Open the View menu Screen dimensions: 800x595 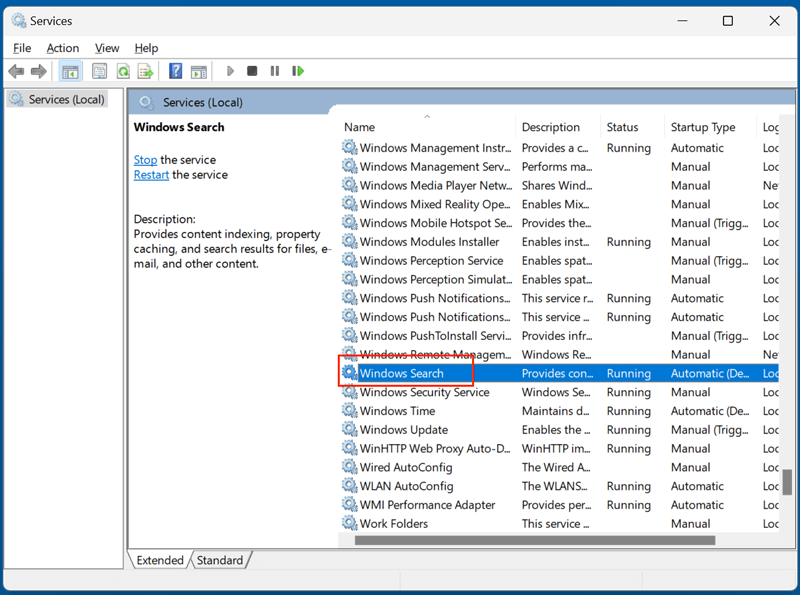click(107, 47)
